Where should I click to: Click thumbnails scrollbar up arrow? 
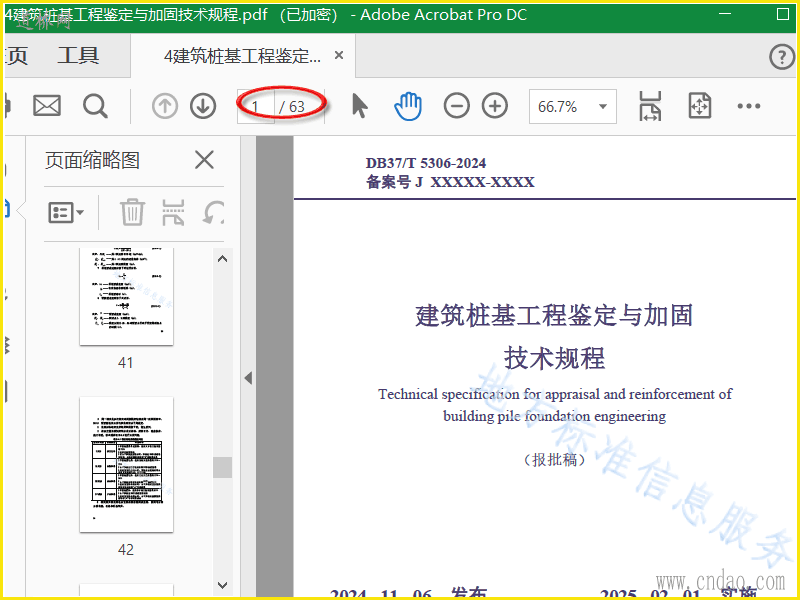coord(222,259)
